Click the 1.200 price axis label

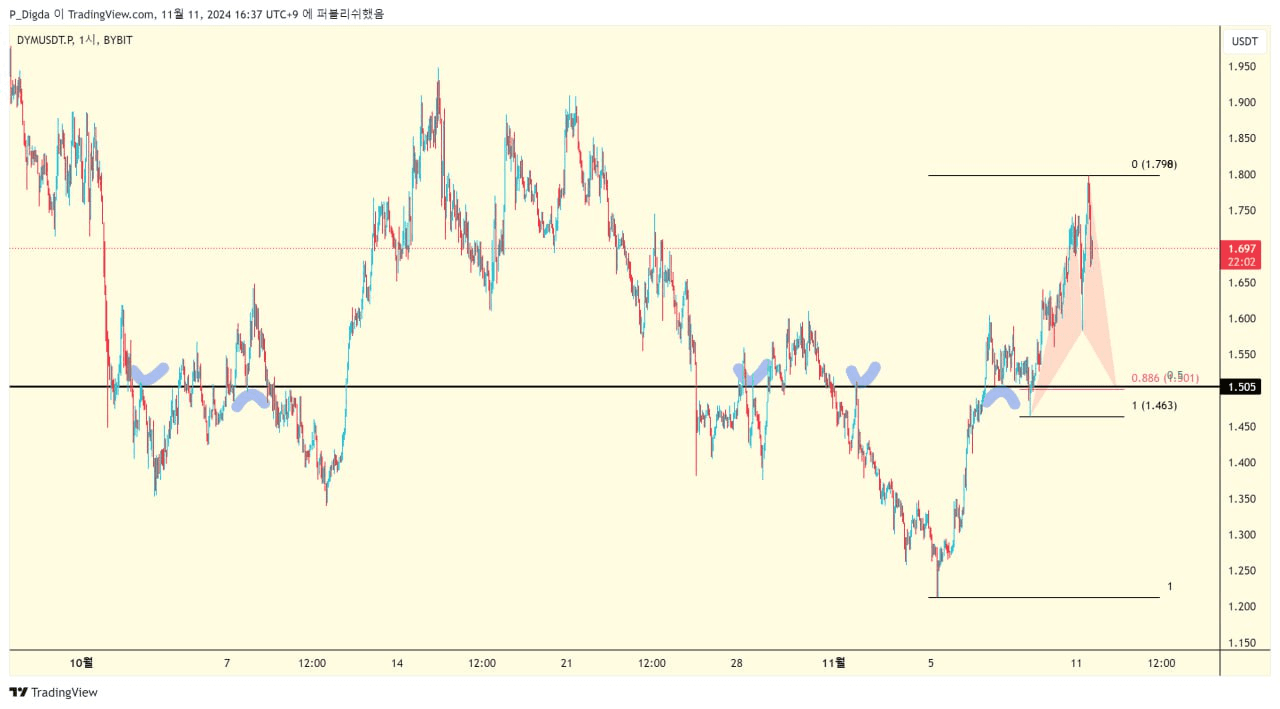click(x=1242, y=607)
